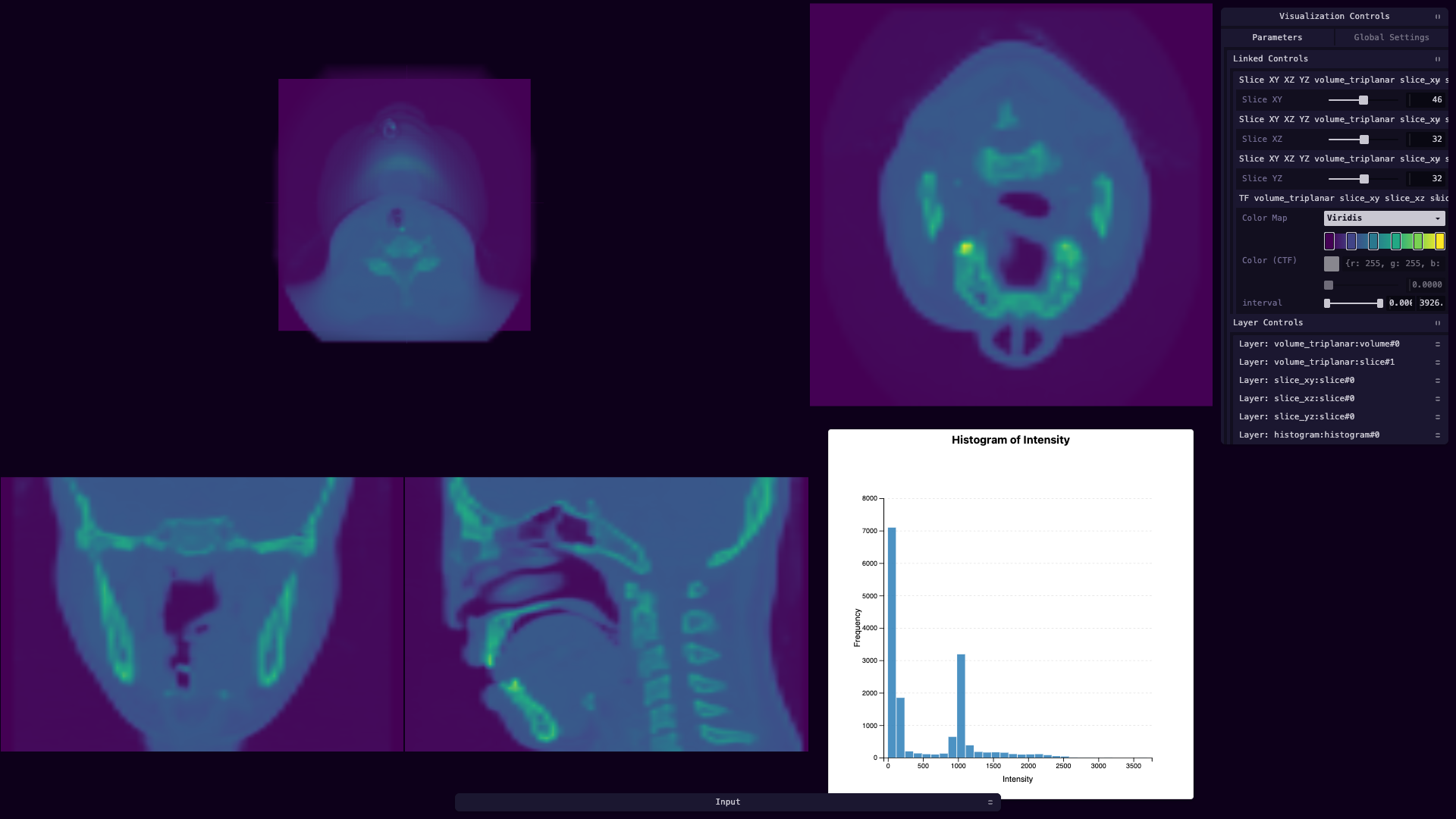Image resolution: width=1456 pixels, height=819 pixels.
Task: Click the axial XY slice view
Action: pos(1011,205)
